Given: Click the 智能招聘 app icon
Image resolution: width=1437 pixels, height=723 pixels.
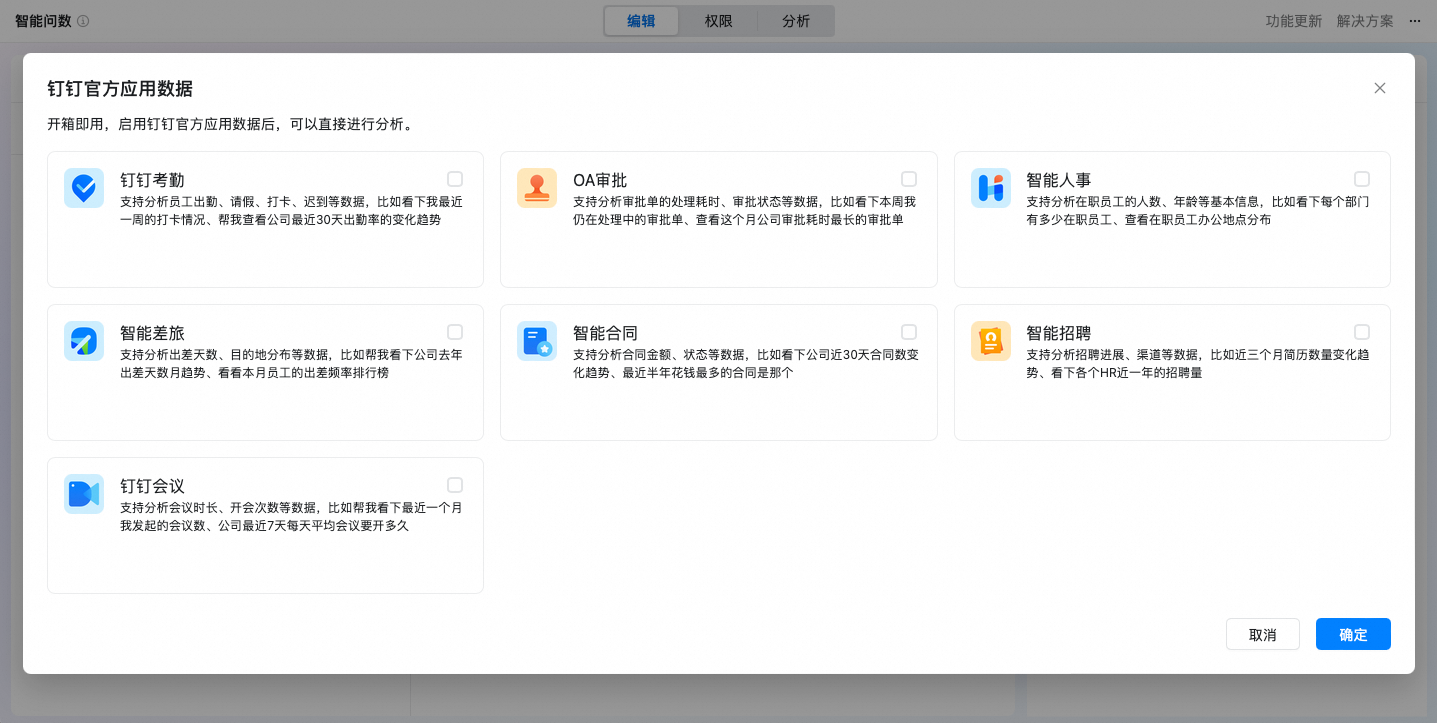Looking at the screenshot, I should pos(991,341).
